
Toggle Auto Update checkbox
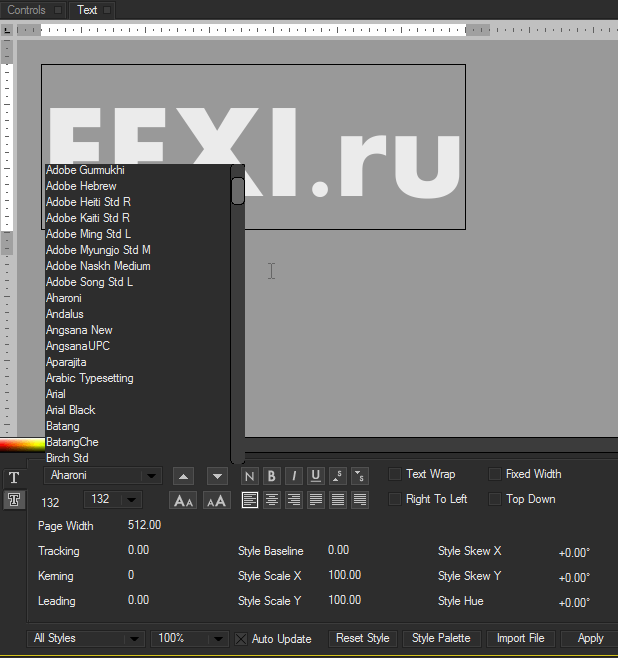tap(241, 639)
